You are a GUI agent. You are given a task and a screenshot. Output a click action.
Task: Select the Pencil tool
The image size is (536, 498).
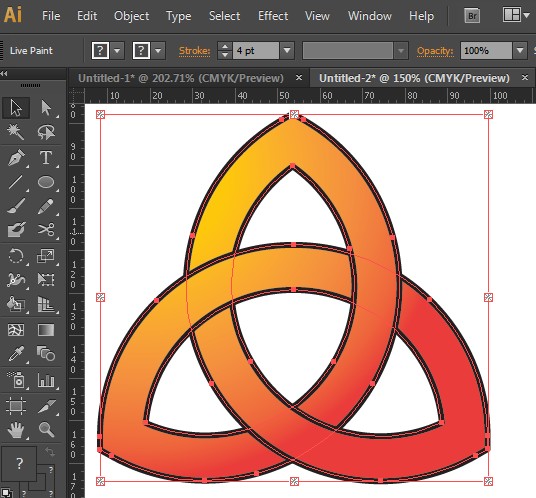pyautogui.click(x=46, y=206)
